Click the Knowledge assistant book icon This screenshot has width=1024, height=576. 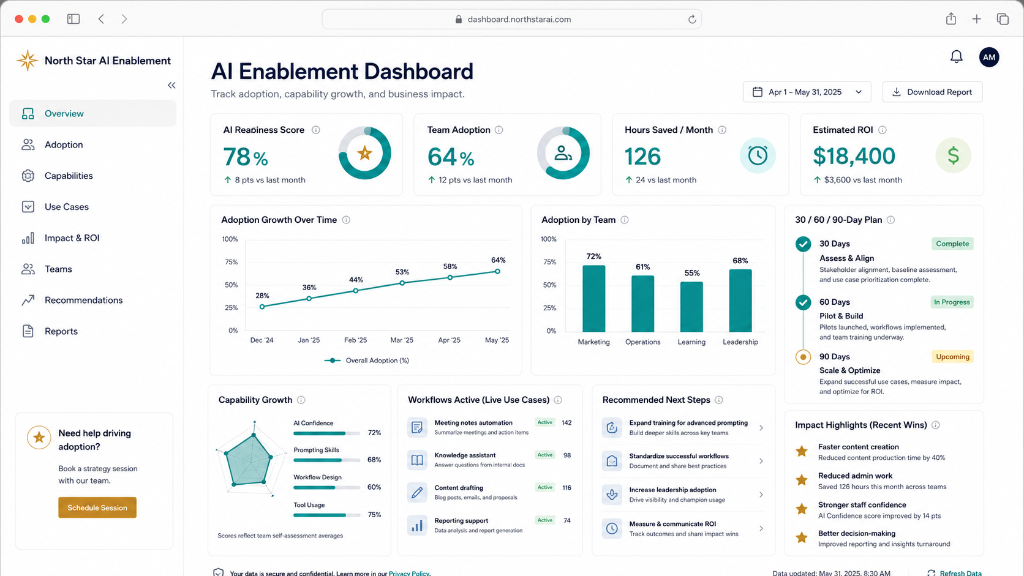[417, 460]
